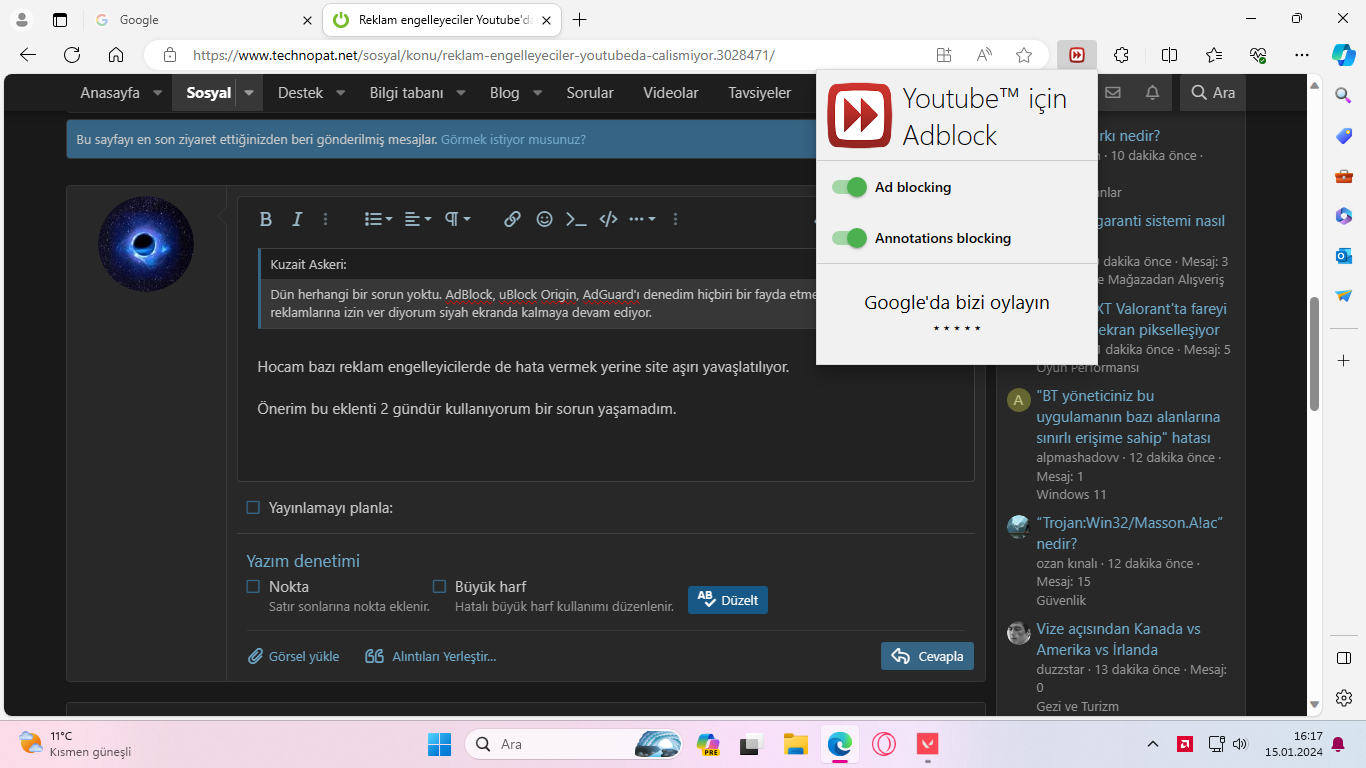Launch Opera from the taskbar
The image size is (1366, 768).
(883, 744)
